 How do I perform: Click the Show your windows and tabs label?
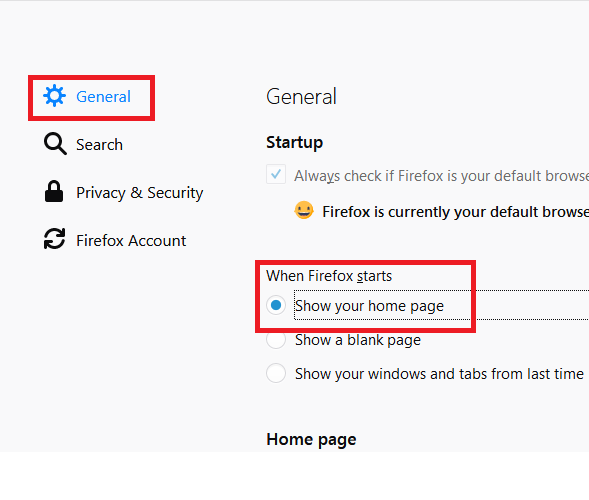[439, 374]
